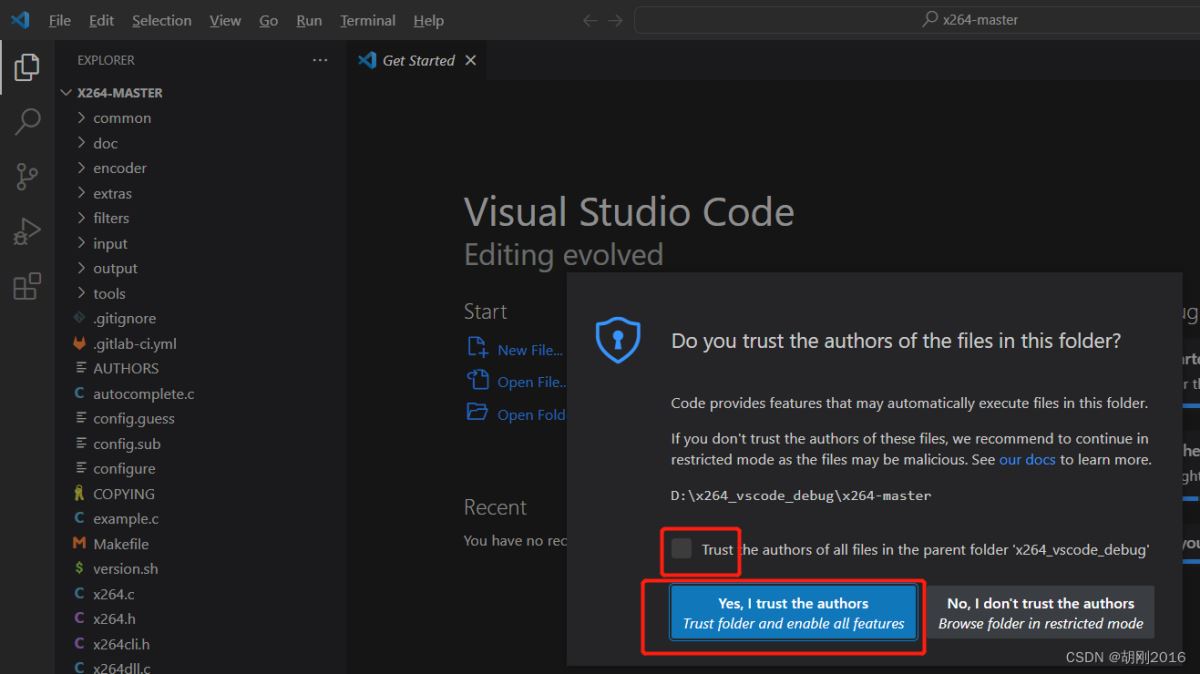Expand the input folder
This screenshot has height=674, width=1200.
pos(82,243)
